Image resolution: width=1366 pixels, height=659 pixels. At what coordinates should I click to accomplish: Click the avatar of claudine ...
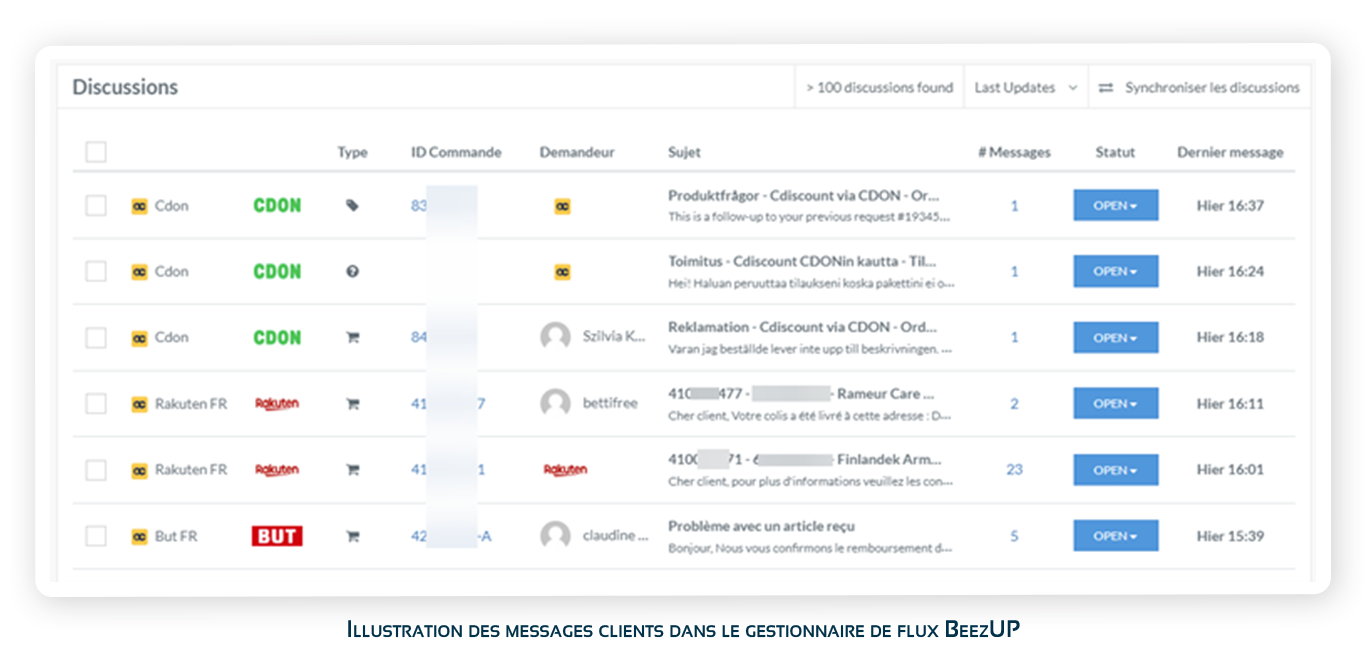[x=555, y=536]
